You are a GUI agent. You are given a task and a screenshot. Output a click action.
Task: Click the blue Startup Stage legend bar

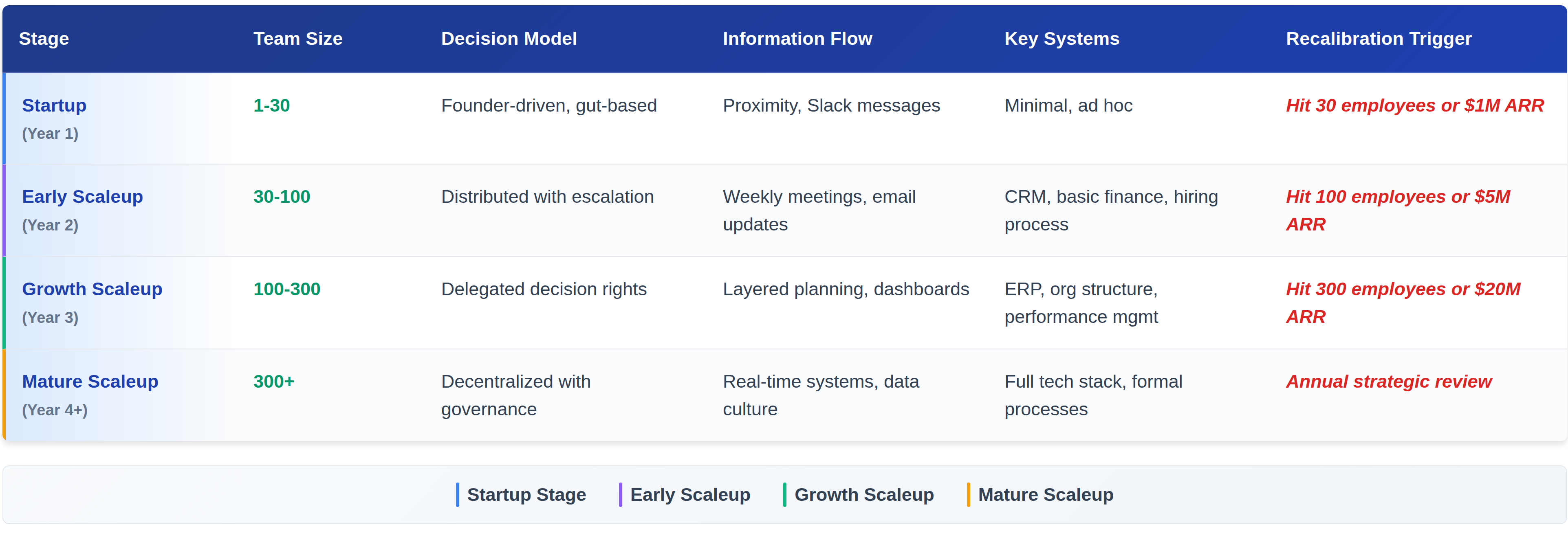tap(458, 495)
